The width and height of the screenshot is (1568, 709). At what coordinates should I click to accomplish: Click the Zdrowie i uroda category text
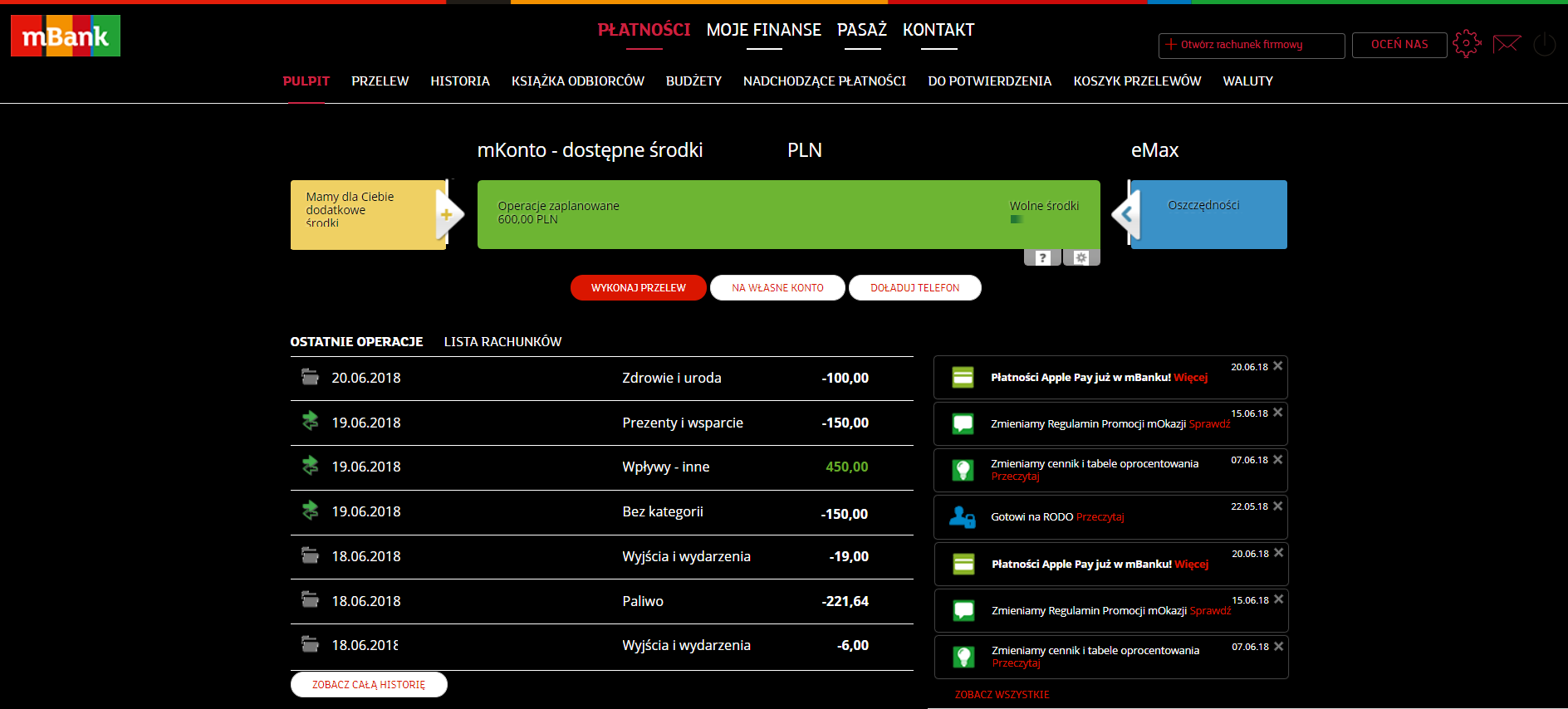pos(672,378)
